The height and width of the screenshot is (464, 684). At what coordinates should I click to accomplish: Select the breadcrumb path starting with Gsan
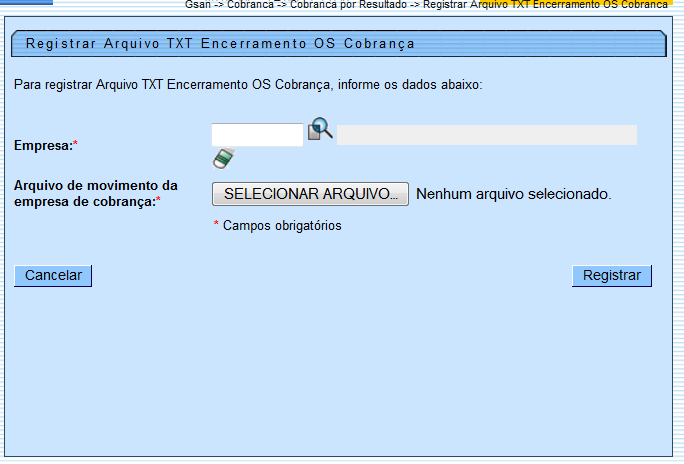pyautogui.click(x=426, y=5)
